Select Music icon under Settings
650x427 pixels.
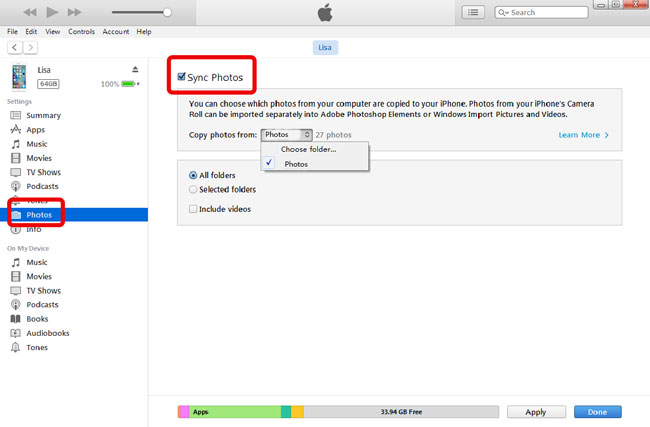[16, 144]
